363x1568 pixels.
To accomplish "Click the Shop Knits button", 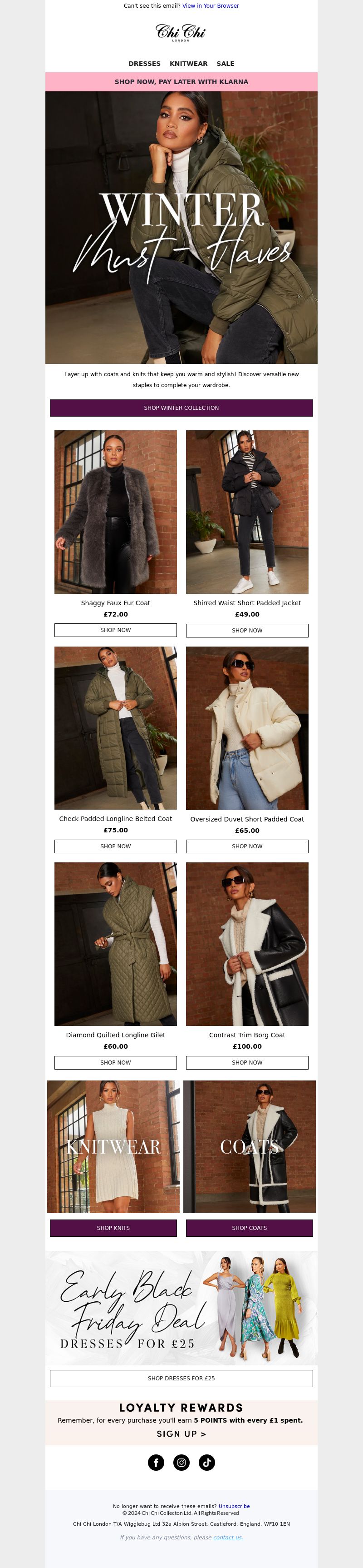I will [113, 1228].
